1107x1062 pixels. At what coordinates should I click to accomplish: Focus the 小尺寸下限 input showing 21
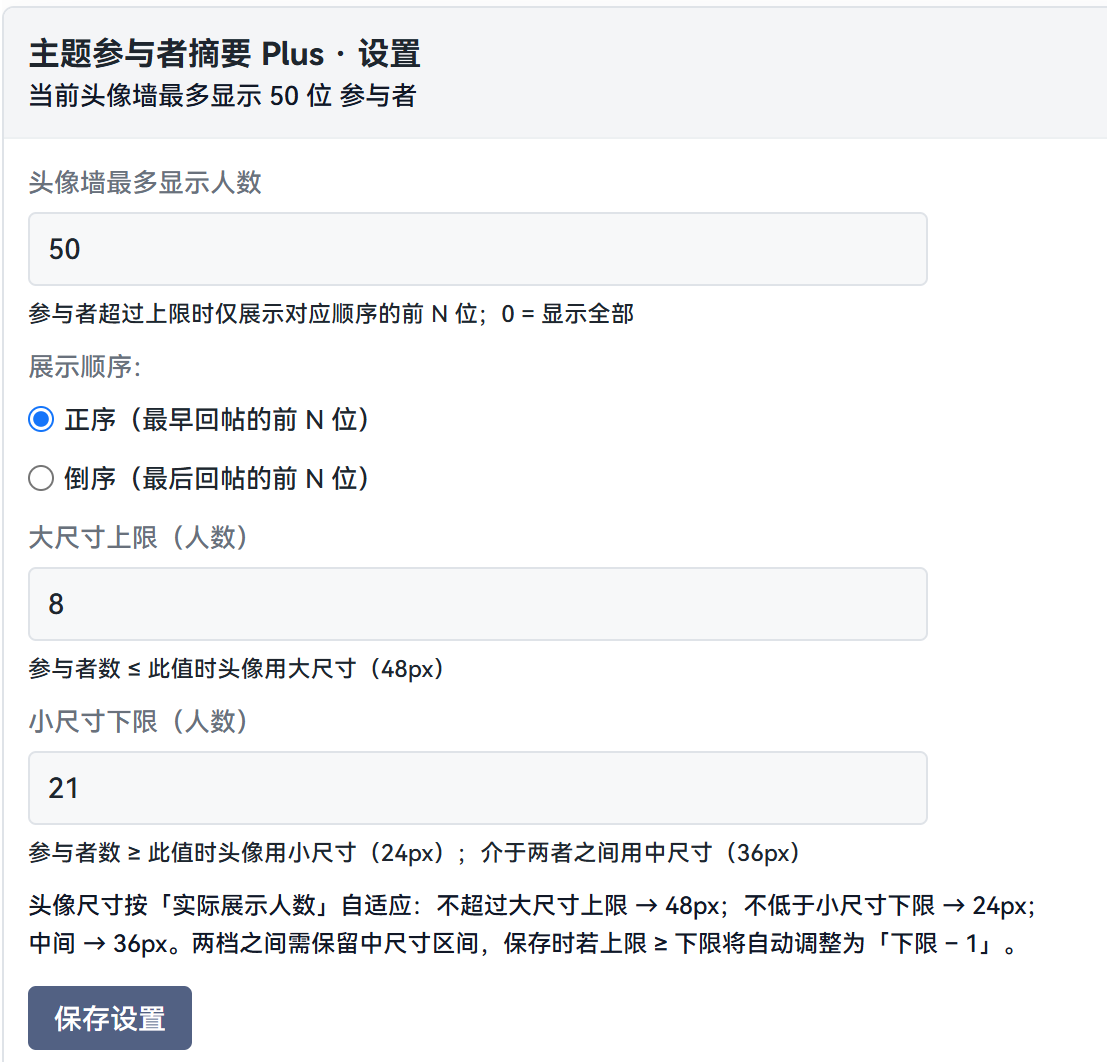click(x=477, y=788)
